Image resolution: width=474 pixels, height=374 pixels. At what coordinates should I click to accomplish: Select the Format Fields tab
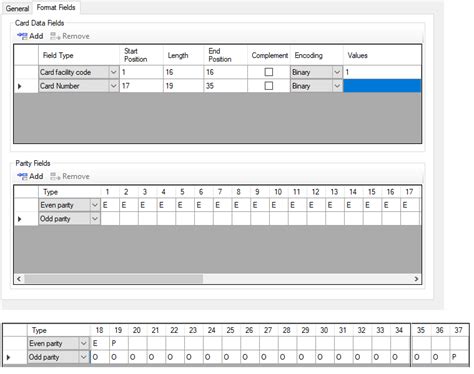56,7
